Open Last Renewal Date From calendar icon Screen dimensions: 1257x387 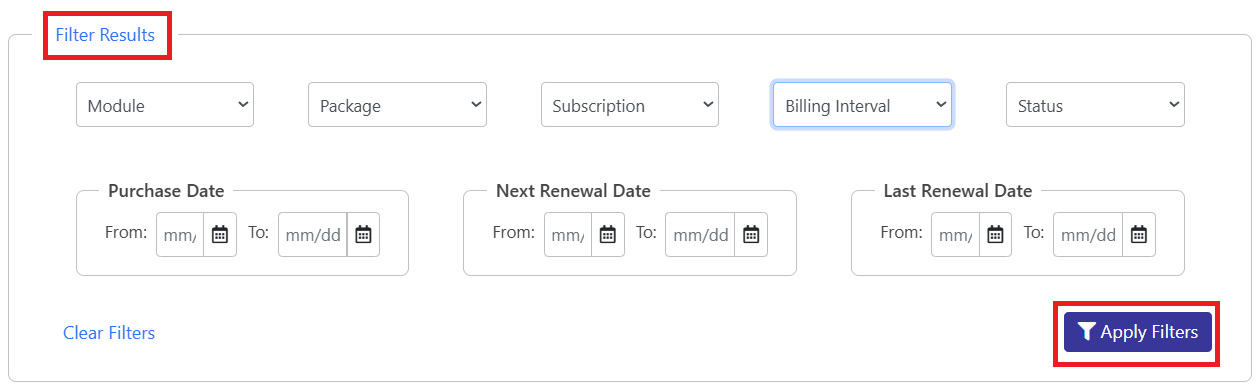pos(995,234)
